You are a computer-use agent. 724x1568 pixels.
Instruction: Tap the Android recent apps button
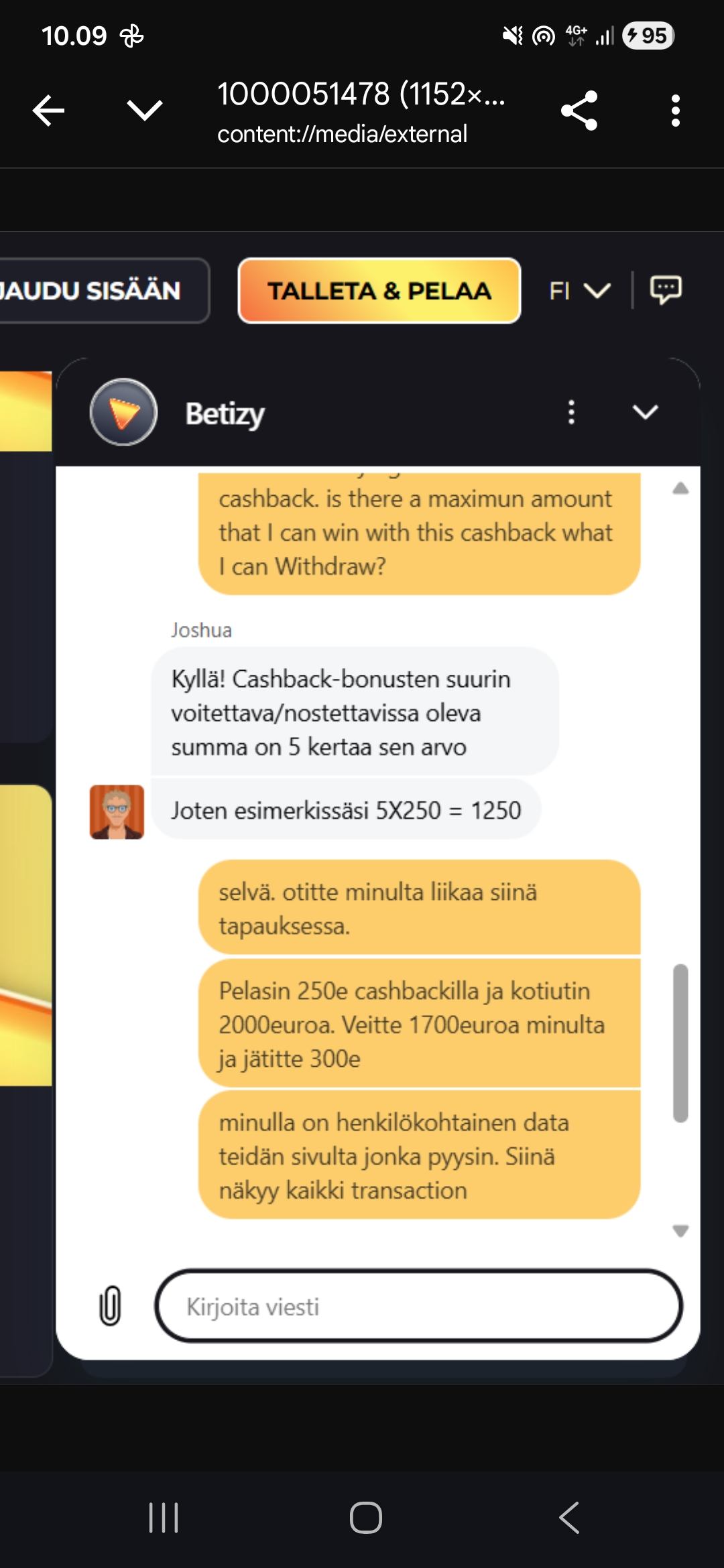pos(164,1518)
